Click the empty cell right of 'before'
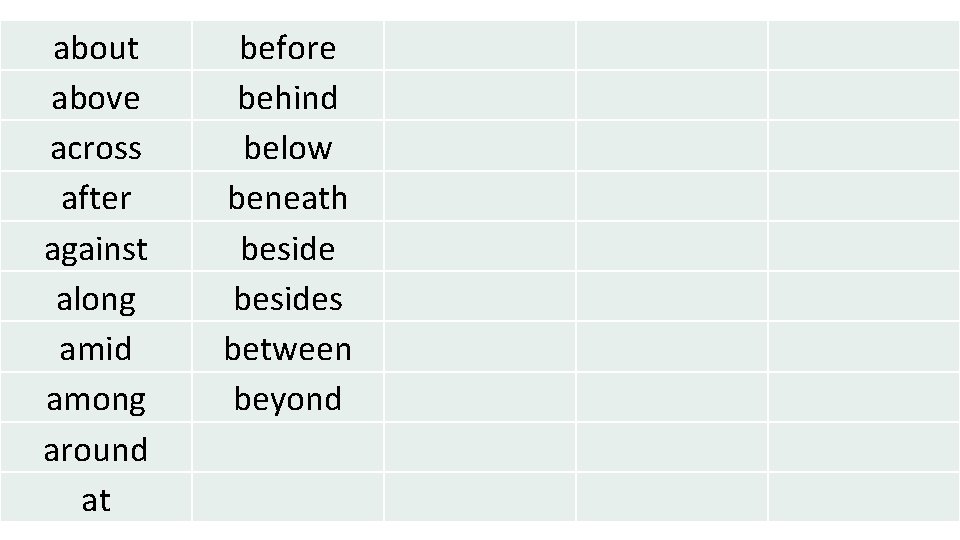 tap(480, 45)
